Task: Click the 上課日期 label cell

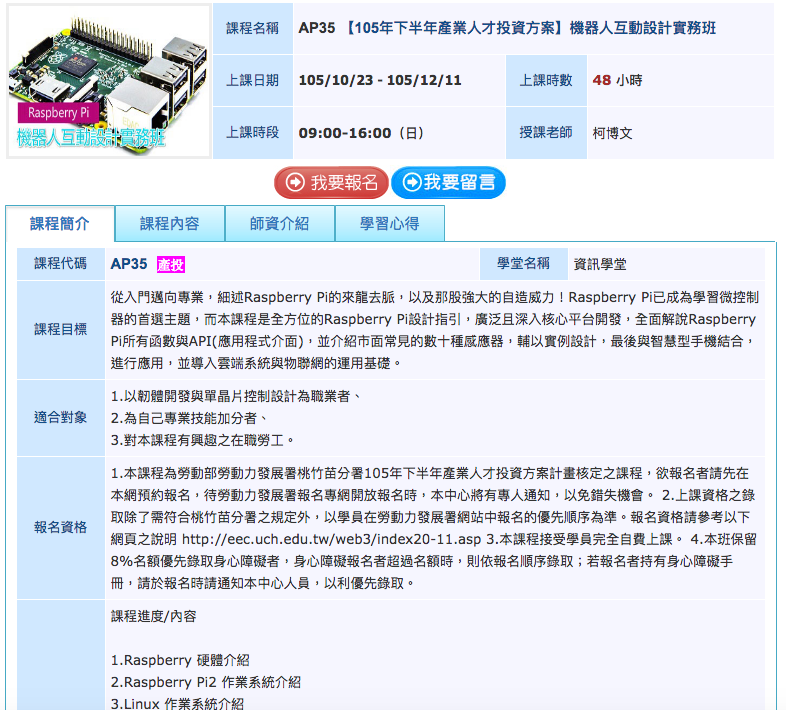Action: pos(253,81)
